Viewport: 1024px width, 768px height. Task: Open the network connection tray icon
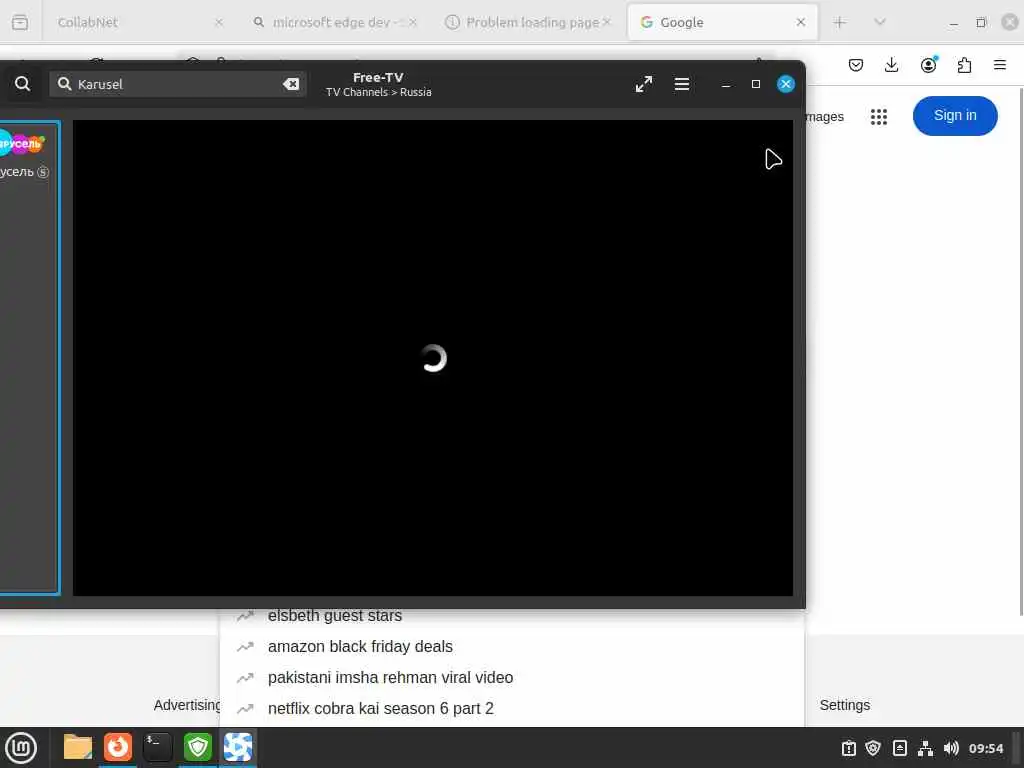pyautogui.click(x=925, y=748)
